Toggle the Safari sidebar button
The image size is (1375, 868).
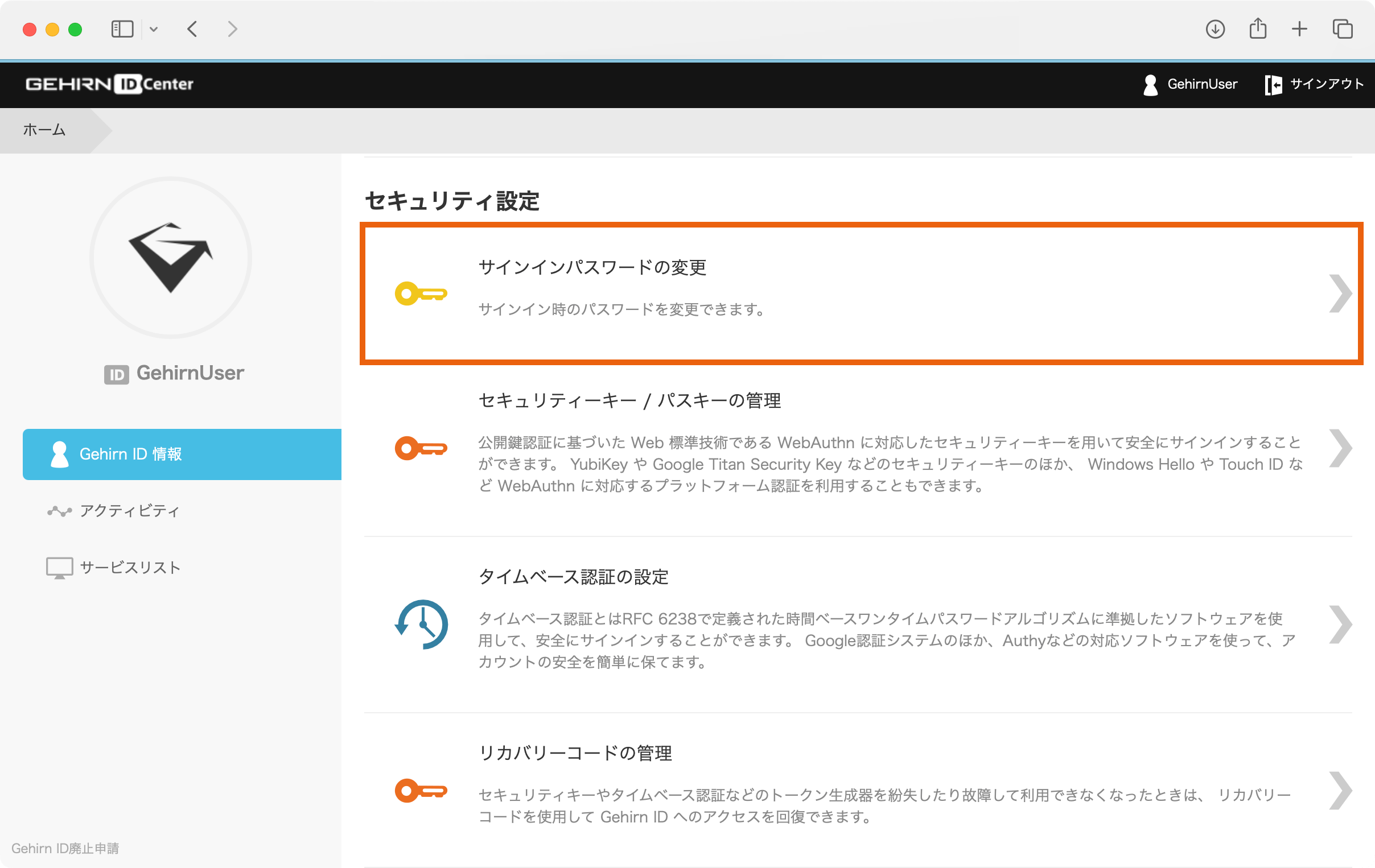[x=122, y=29]
